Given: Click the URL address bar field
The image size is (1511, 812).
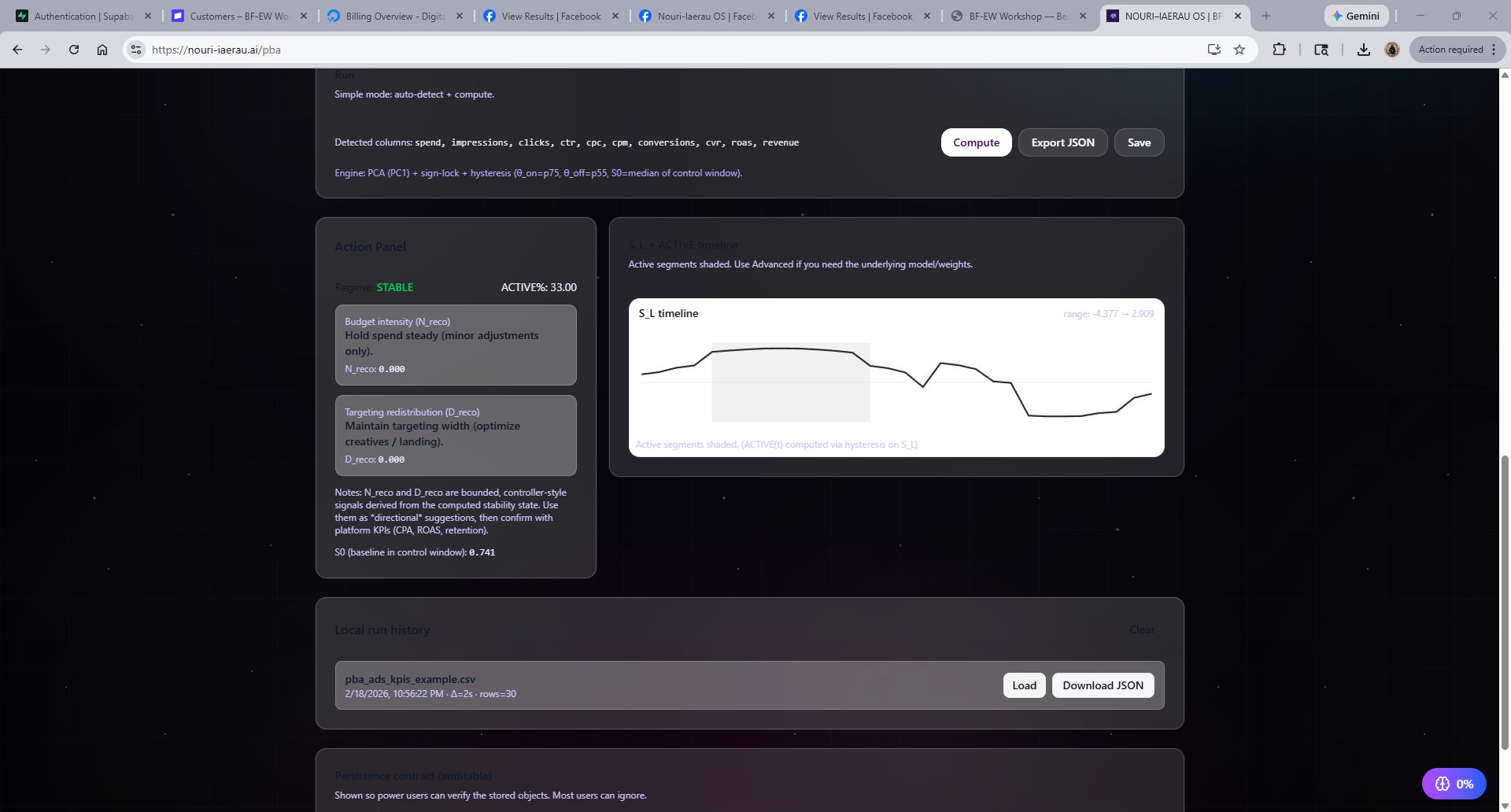Looking at the screenshot, I should click(x=630, y=50).
